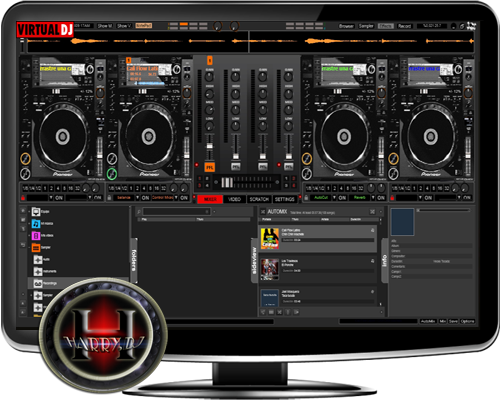The width and height of the screenshot is (500, 400).
Task: Click the Sampler button in top bar
Action: (x=366, y=26)
